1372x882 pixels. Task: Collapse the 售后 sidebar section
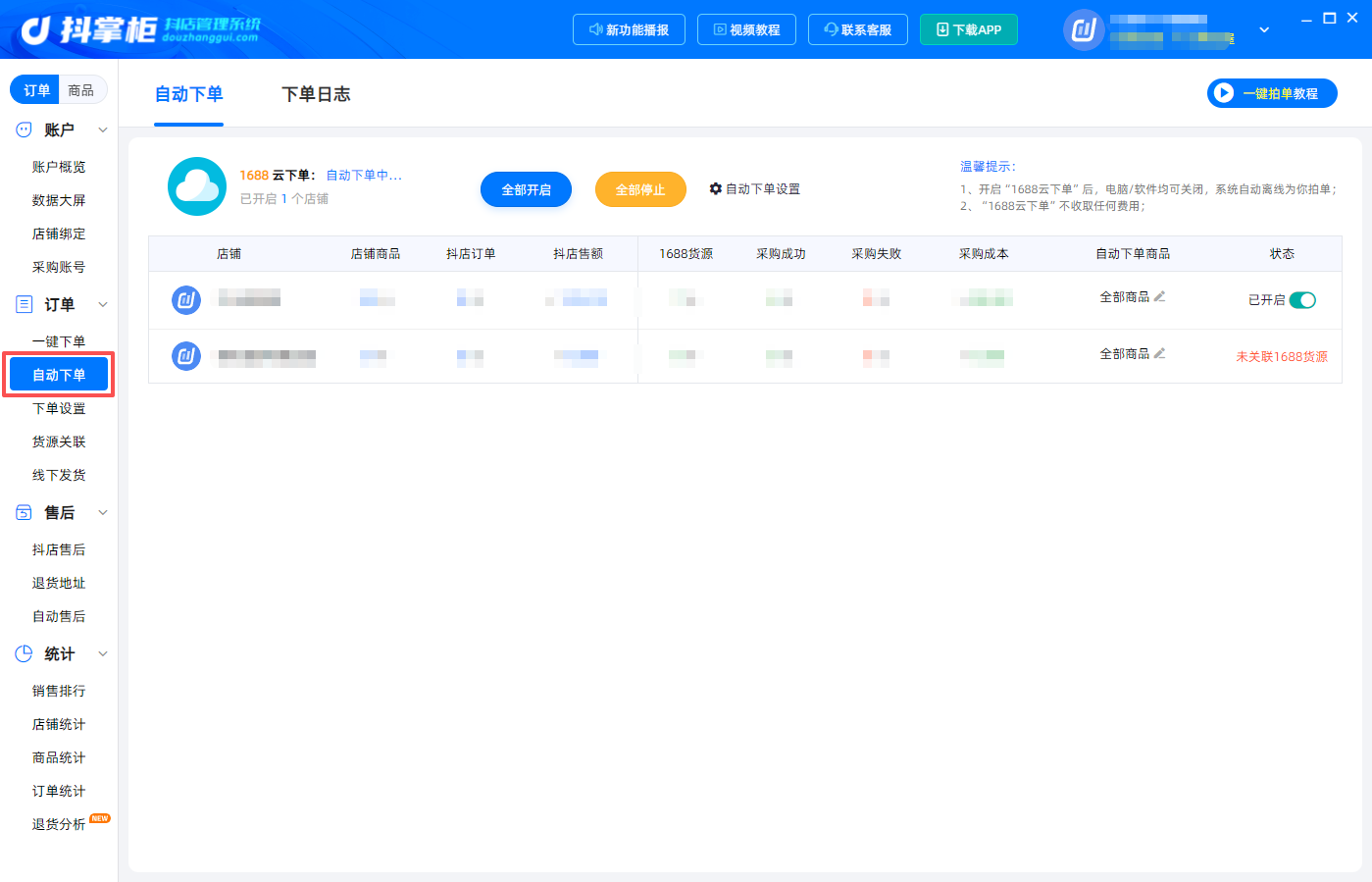pos(103,512)
